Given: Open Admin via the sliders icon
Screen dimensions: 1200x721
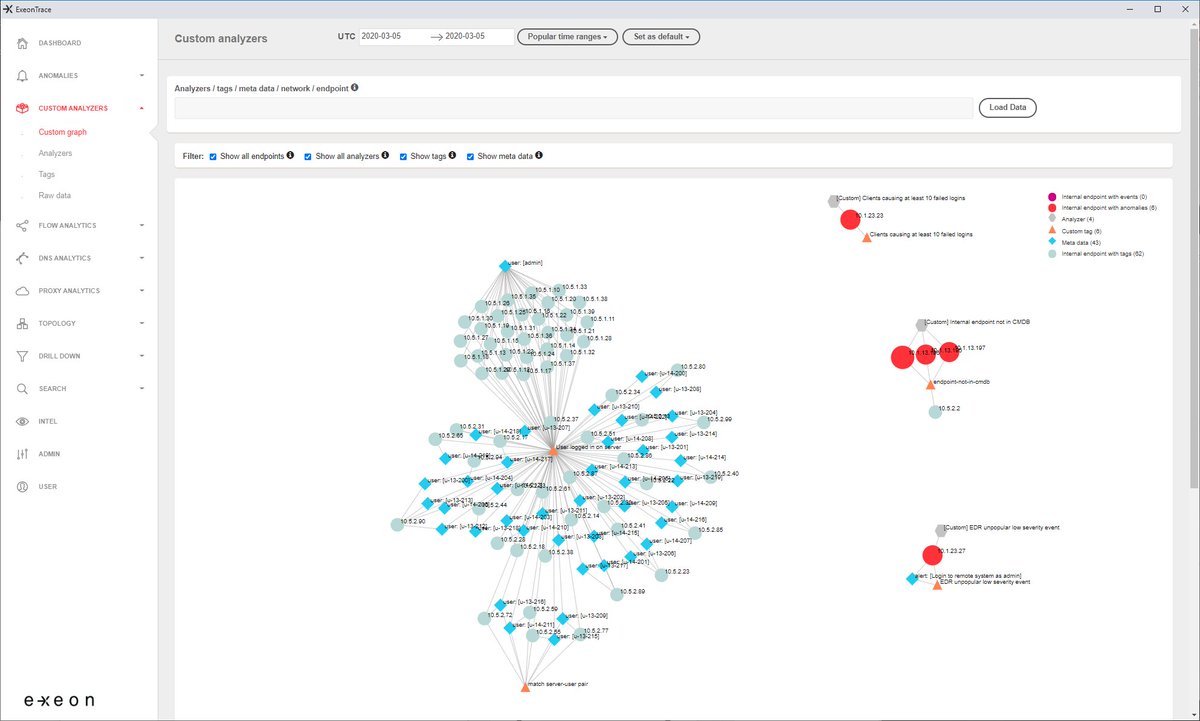Looking at the screenshot, I should coord(20,453).
